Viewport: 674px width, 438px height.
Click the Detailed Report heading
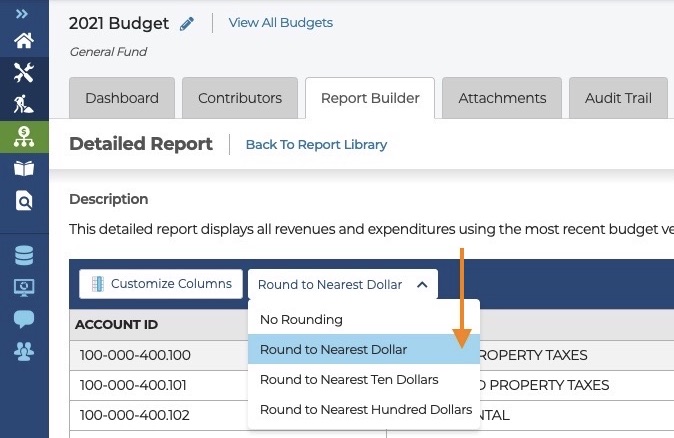pos(141,144)
